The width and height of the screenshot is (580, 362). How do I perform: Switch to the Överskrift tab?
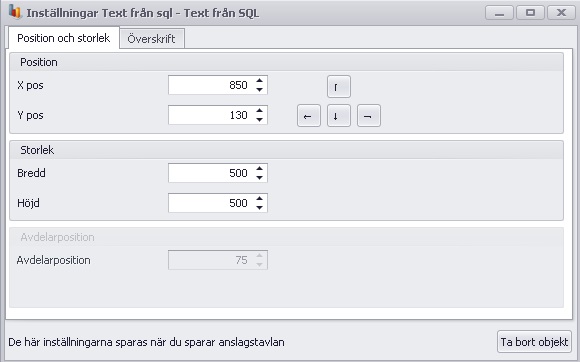pos(151,39)
